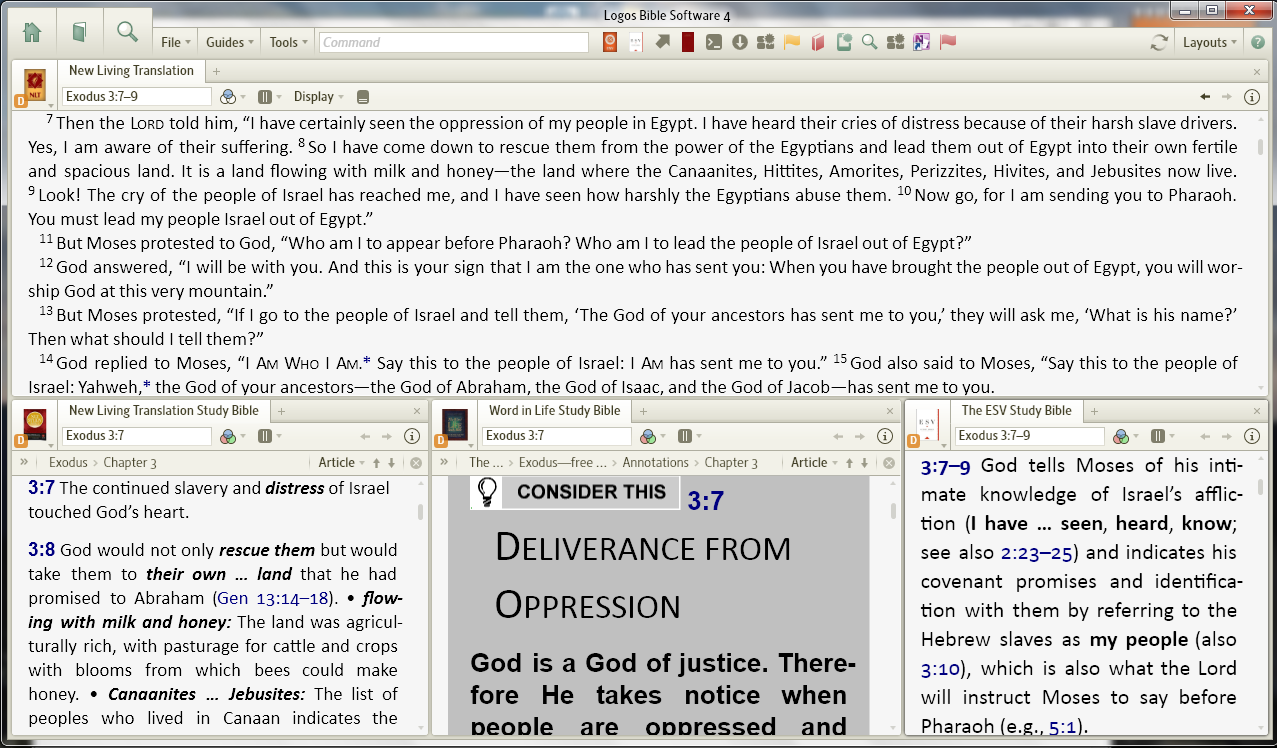Image resolution: width=1277 pixels, height=748 pixels.
Task: Click reference box in ESV Study Bible panel
Action: [1030, 436]
